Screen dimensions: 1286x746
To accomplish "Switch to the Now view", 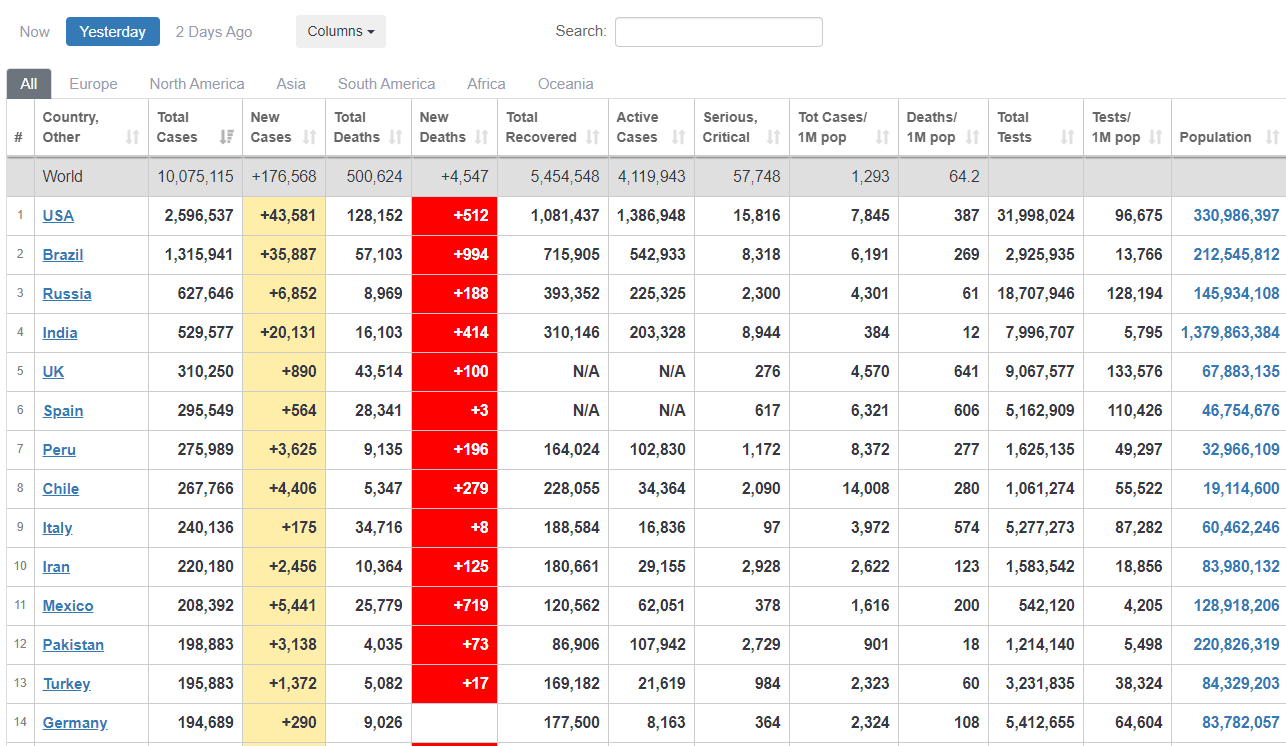I will click(x=34, y=32).
